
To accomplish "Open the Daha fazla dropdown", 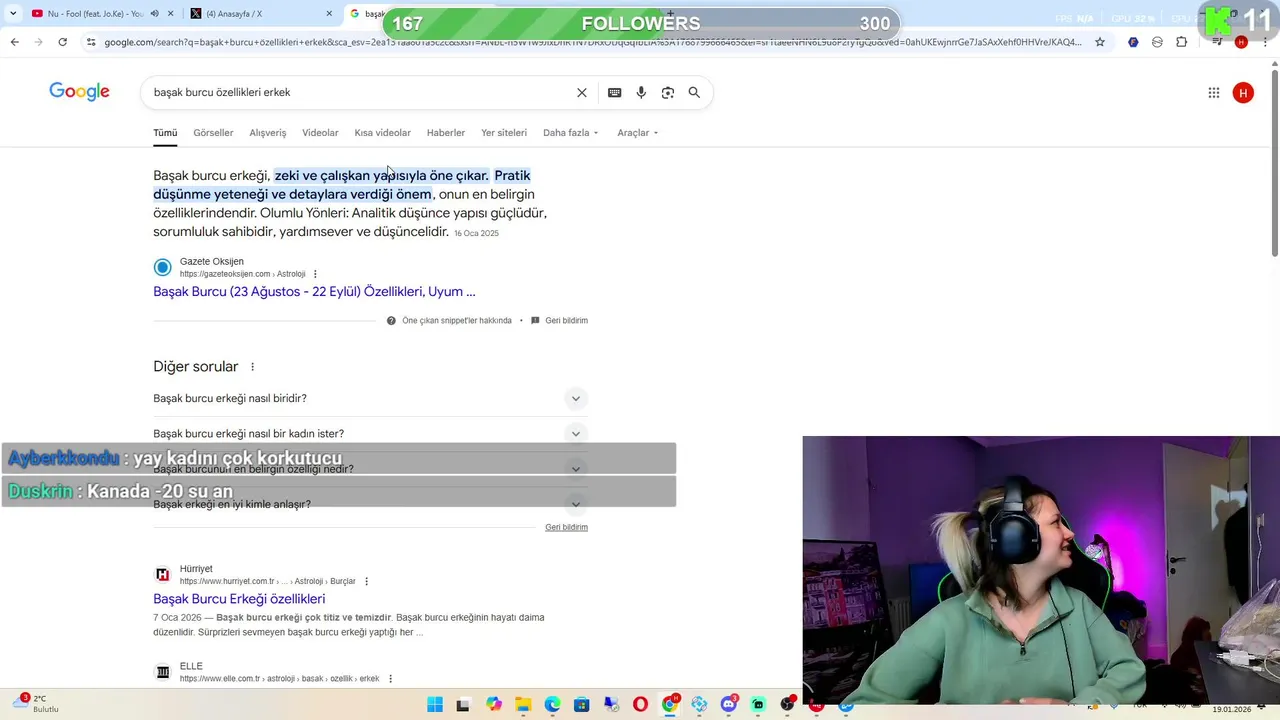I will click(571, 133).
